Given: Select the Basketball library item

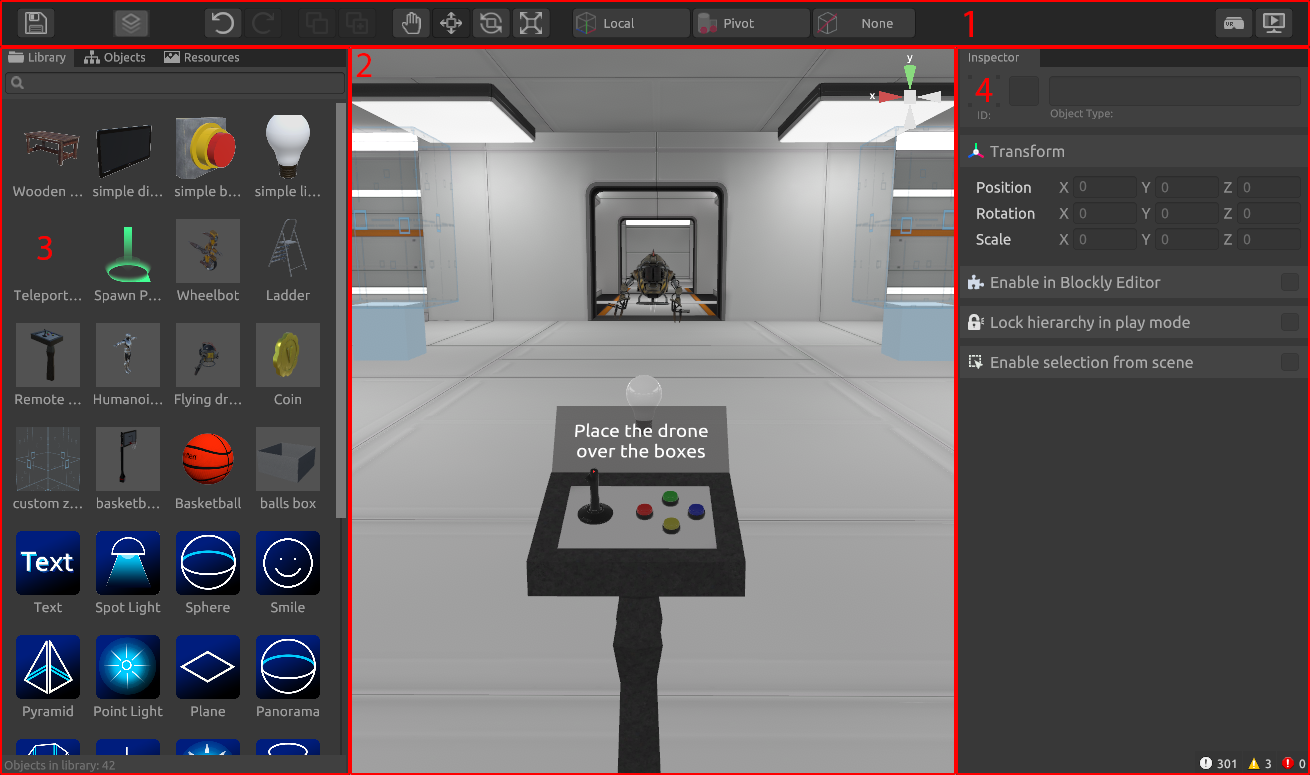Looking at the screenshot, I should coord(208,468).
